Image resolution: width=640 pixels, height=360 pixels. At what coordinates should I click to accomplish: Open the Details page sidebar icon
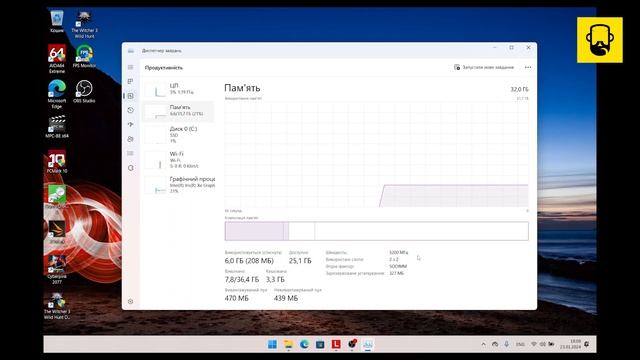[x=131, y=153]
